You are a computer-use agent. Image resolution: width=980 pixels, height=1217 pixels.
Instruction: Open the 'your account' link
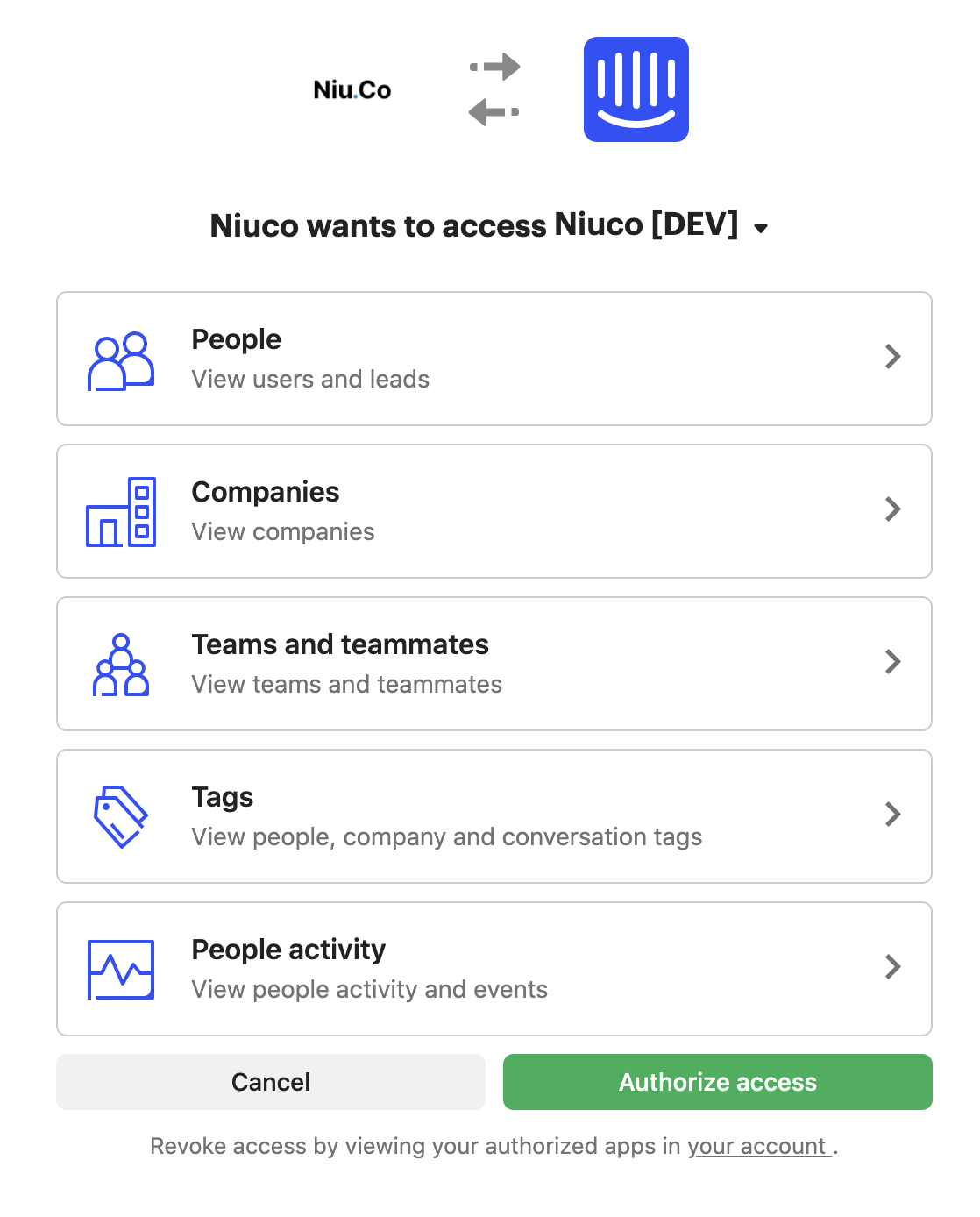click(x=758, y=1146)
